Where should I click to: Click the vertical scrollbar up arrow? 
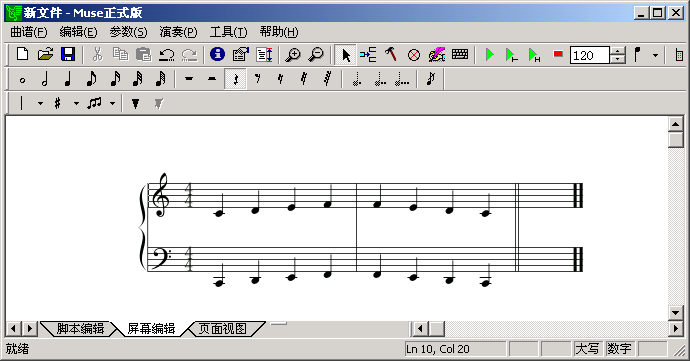pos(675,124)
